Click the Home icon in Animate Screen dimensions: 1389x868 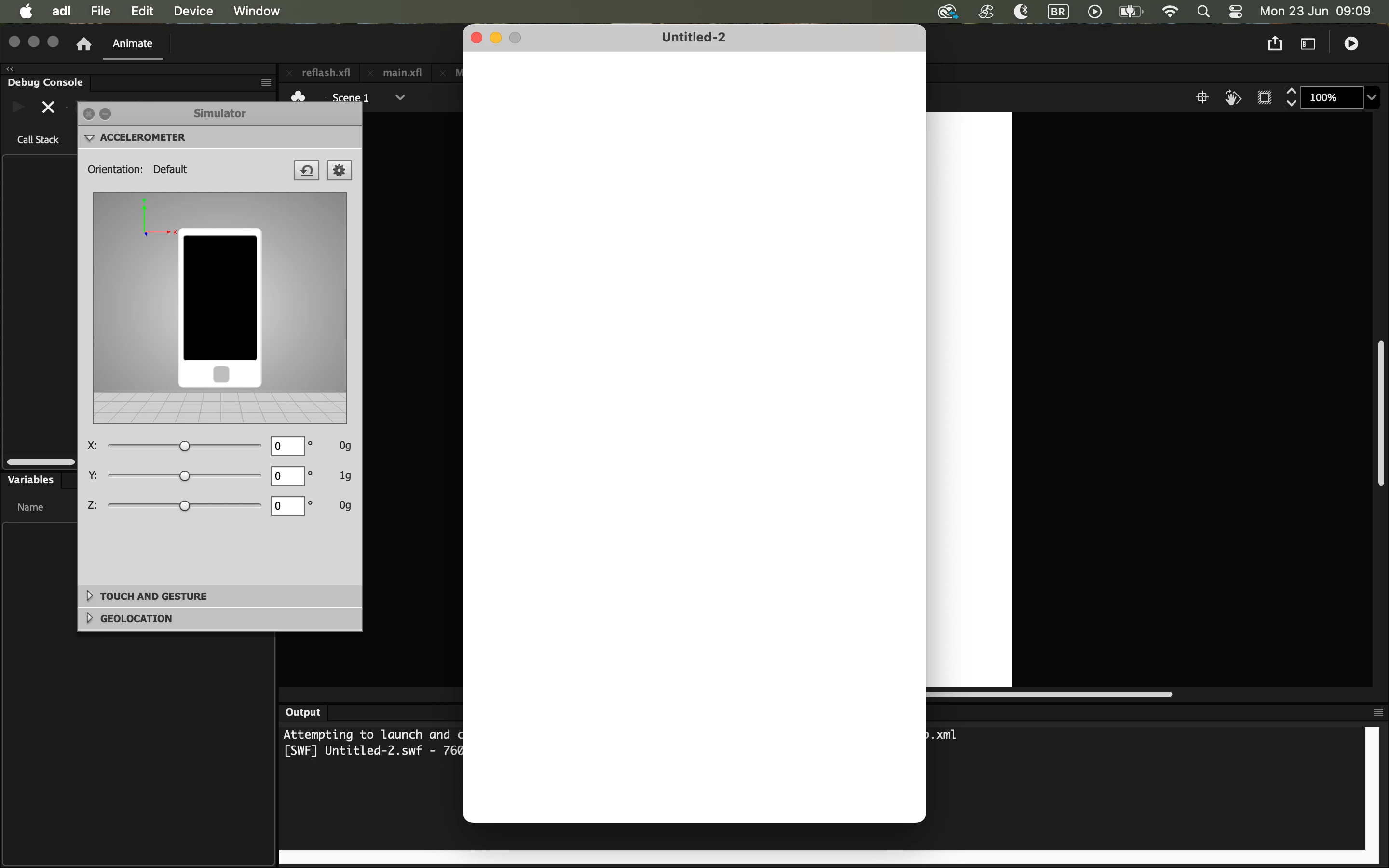coord(84,43)
